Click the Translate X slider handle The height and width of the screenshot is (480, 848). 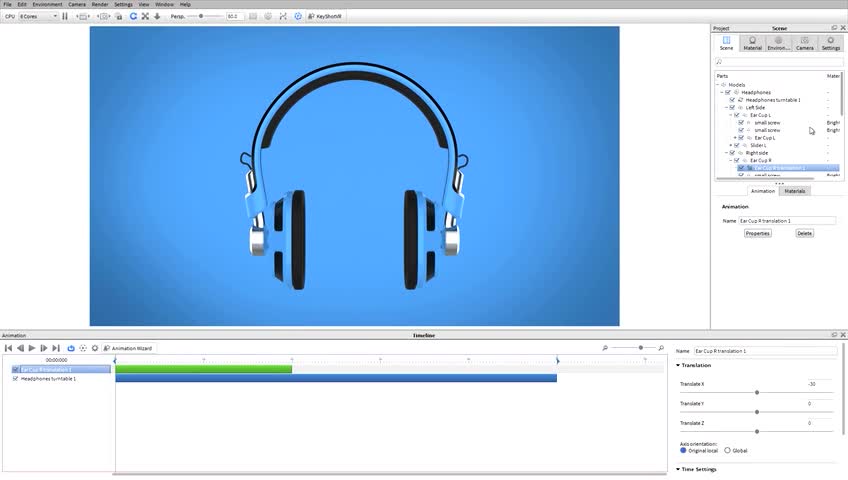tap(757, 392)
